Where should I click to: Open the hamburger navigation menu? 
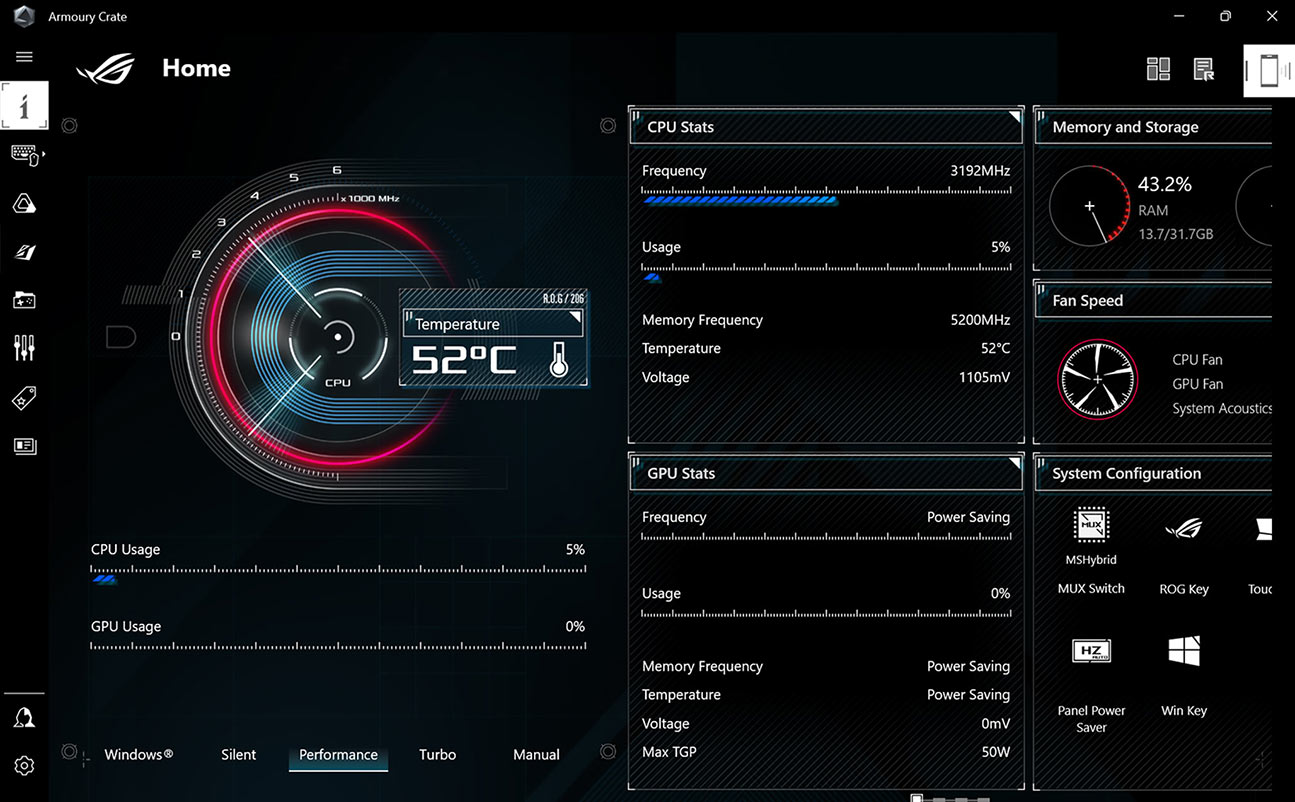tap(24, 56)
